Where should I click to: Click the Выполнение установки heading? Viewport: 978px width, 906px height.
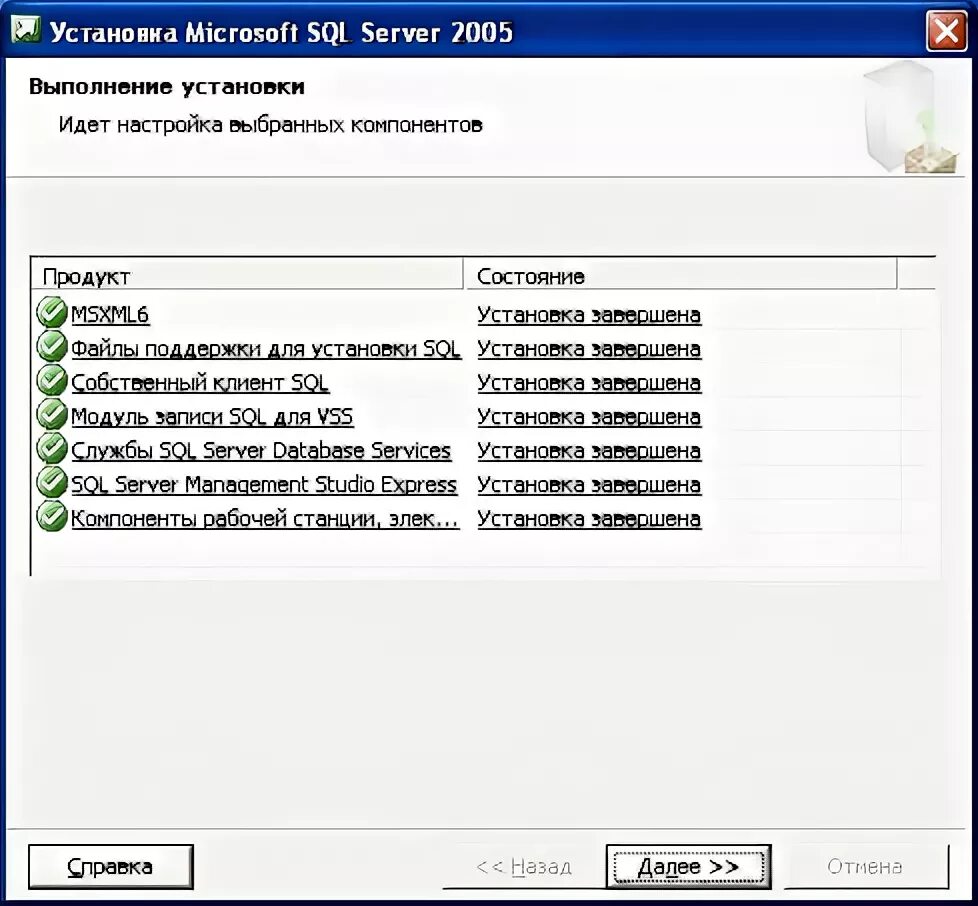pos(167,87)
